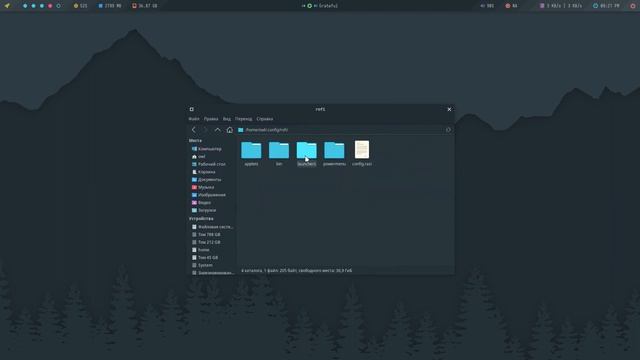The width and height of the screenshot is (640, 360).
Task: Select the config.rasi file
Action: (362, 153)
